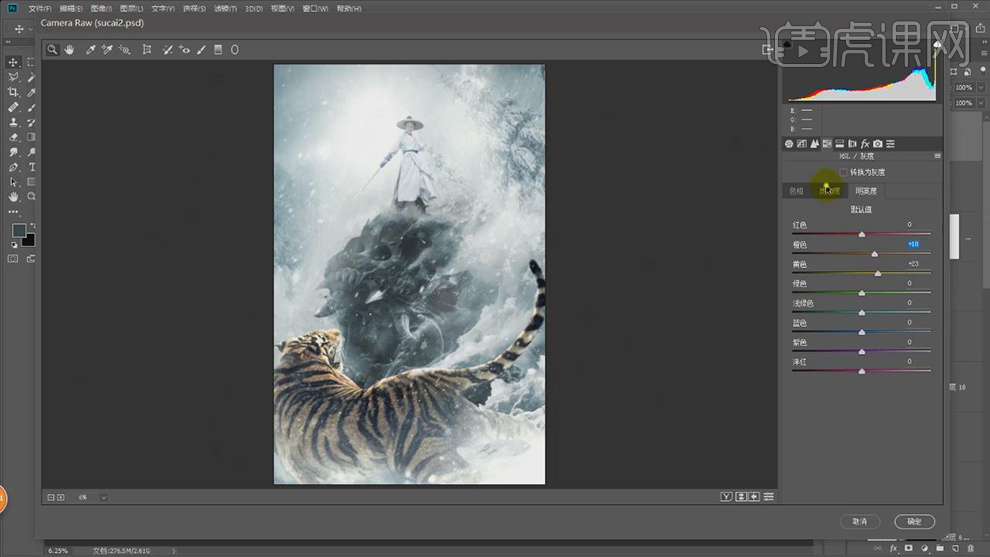Pick the White Balance eyedropper tool
The height and width of the screenshot is (557, 990).
[90, 49]
